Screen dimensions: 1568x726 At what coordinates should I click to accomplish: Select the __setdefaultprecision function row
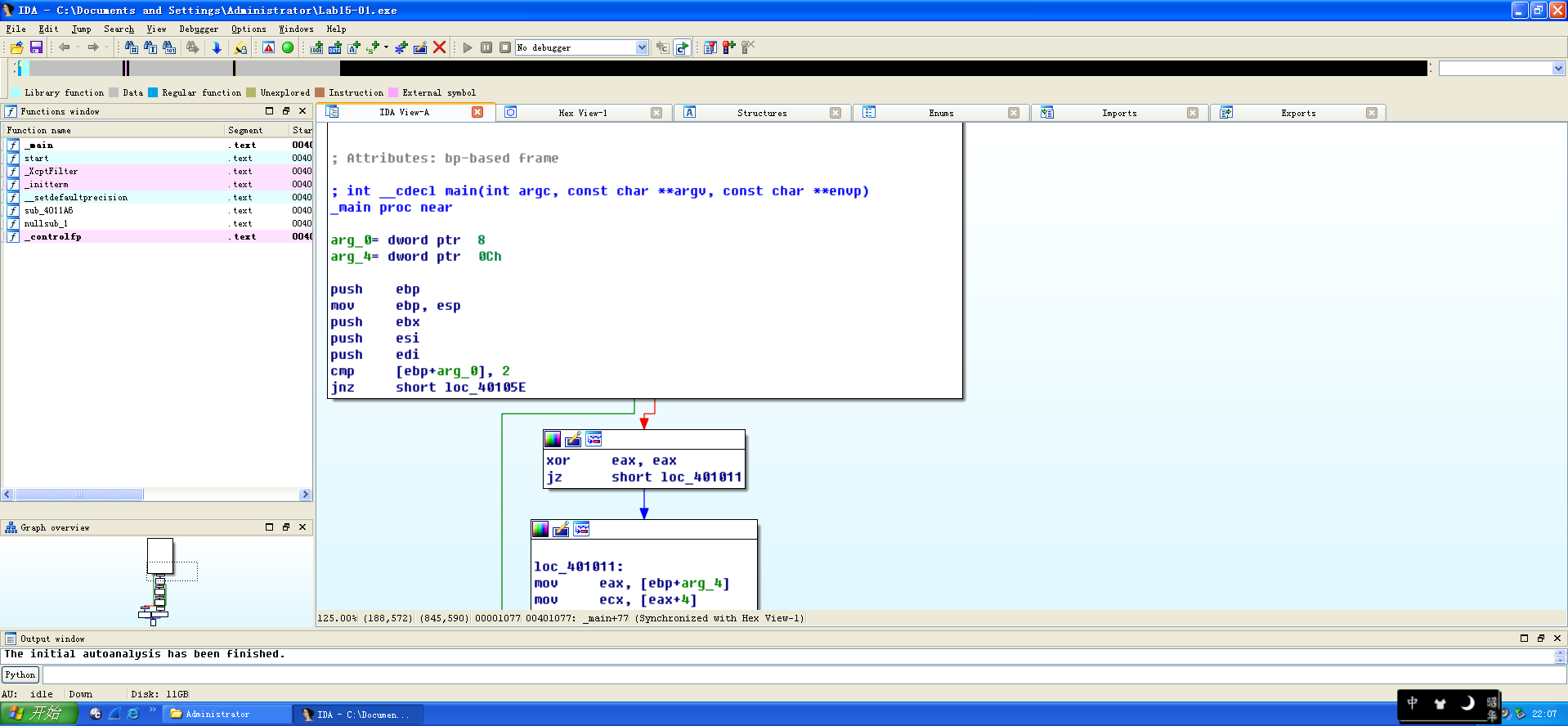(x=158, y=197)
